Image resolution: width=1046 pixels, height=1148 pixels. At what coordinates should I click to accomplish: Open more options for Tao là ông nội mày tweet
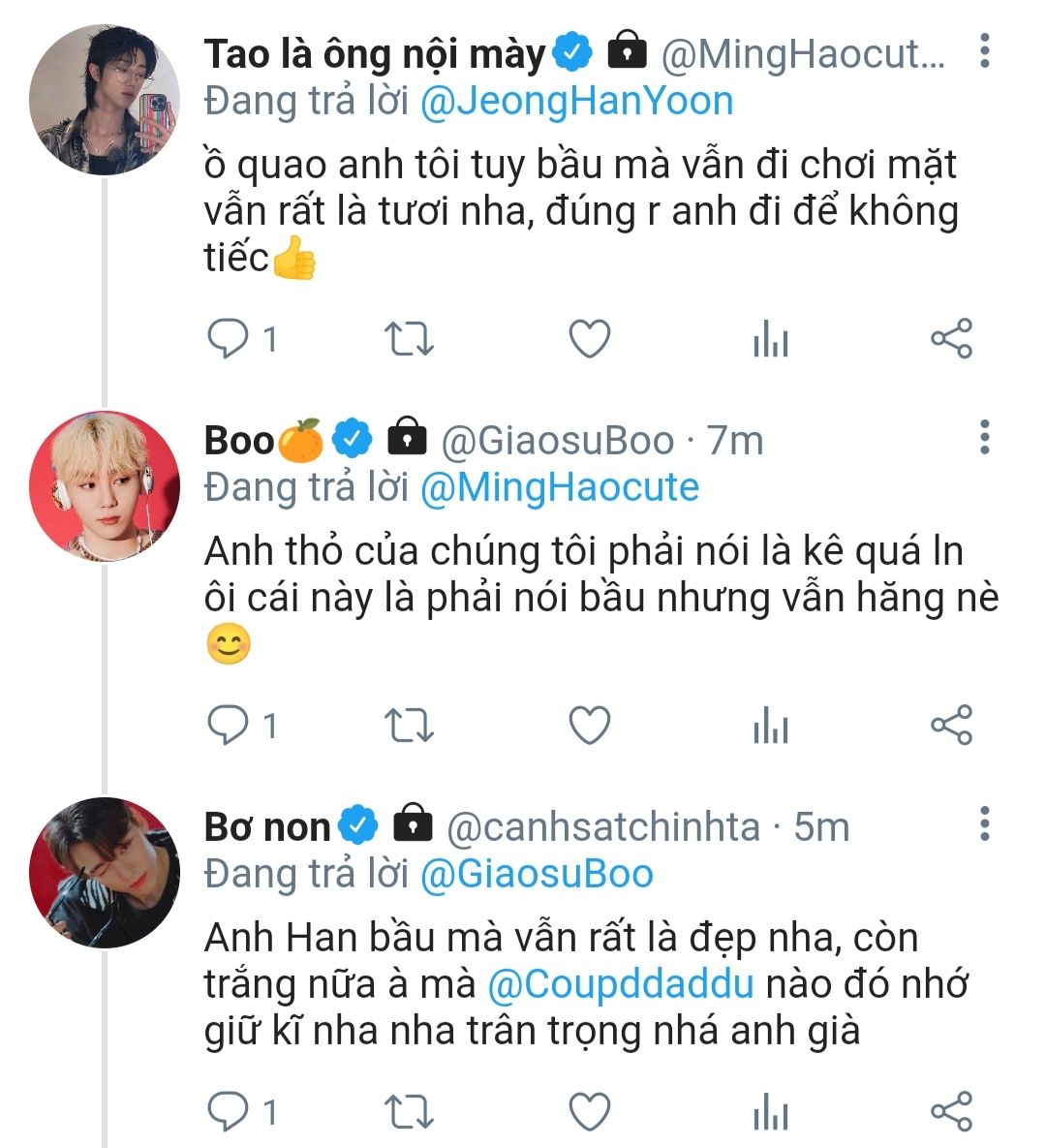(984, 50)
